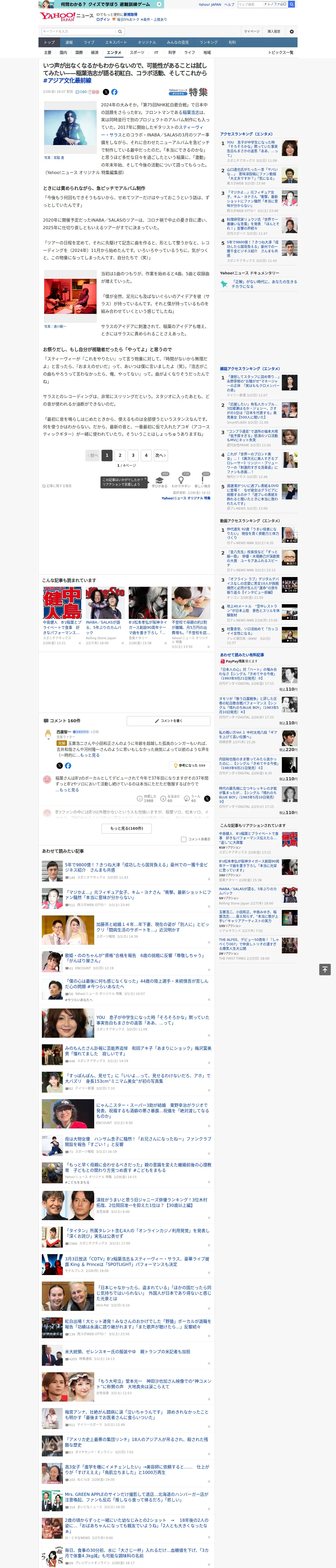Open the Yahoo!ニュース オリジナル 特集 logo
This screenshot has height=1568, width=336.
(x=189, y=92)
